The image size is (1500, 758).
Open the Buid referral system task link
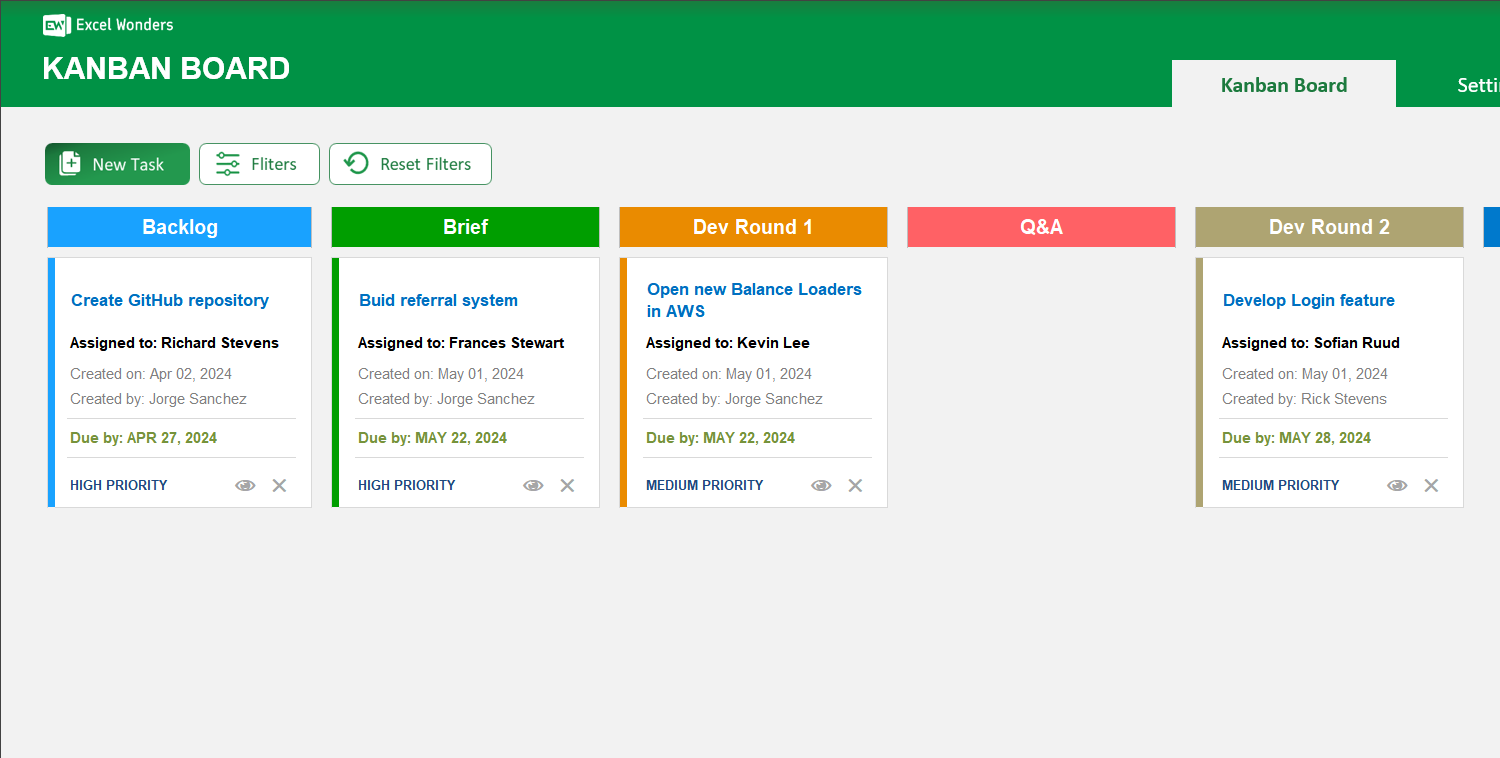(x=437, y=300)
